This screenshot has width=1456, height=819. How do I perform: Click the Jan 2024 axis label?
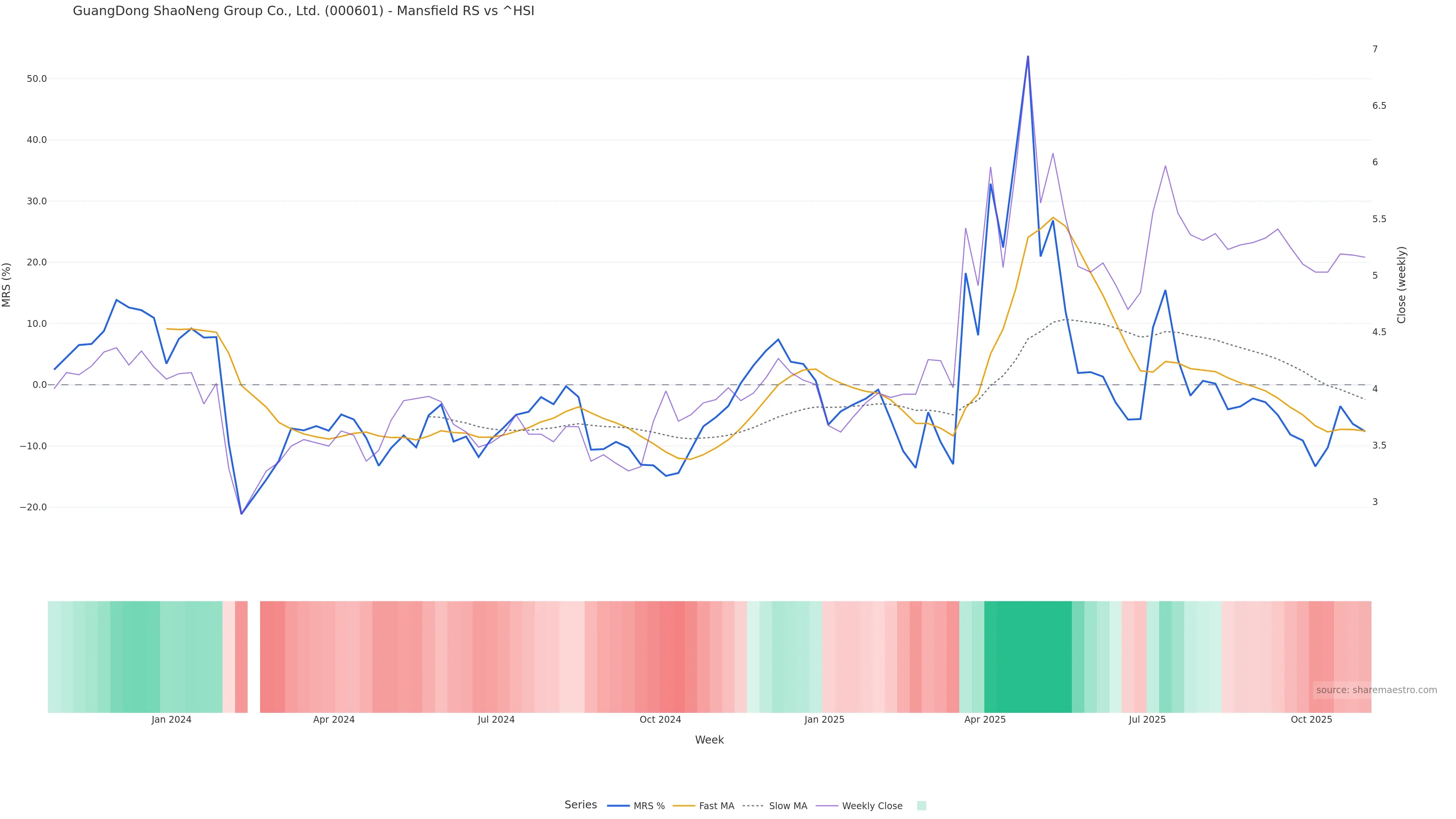[171, 720]
